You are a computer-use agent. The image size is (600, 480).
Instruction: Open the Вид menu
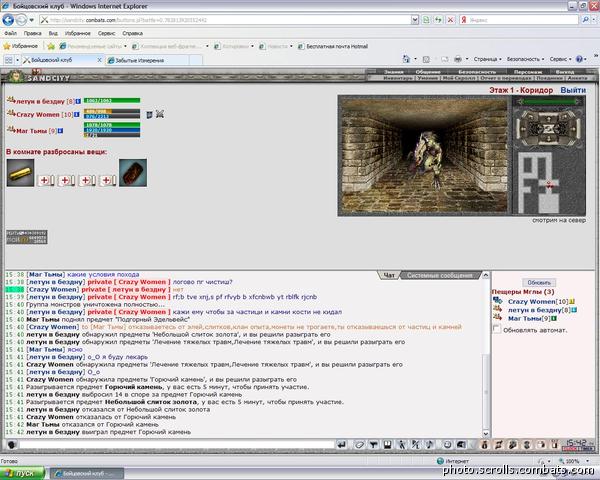tap(53, 33)
